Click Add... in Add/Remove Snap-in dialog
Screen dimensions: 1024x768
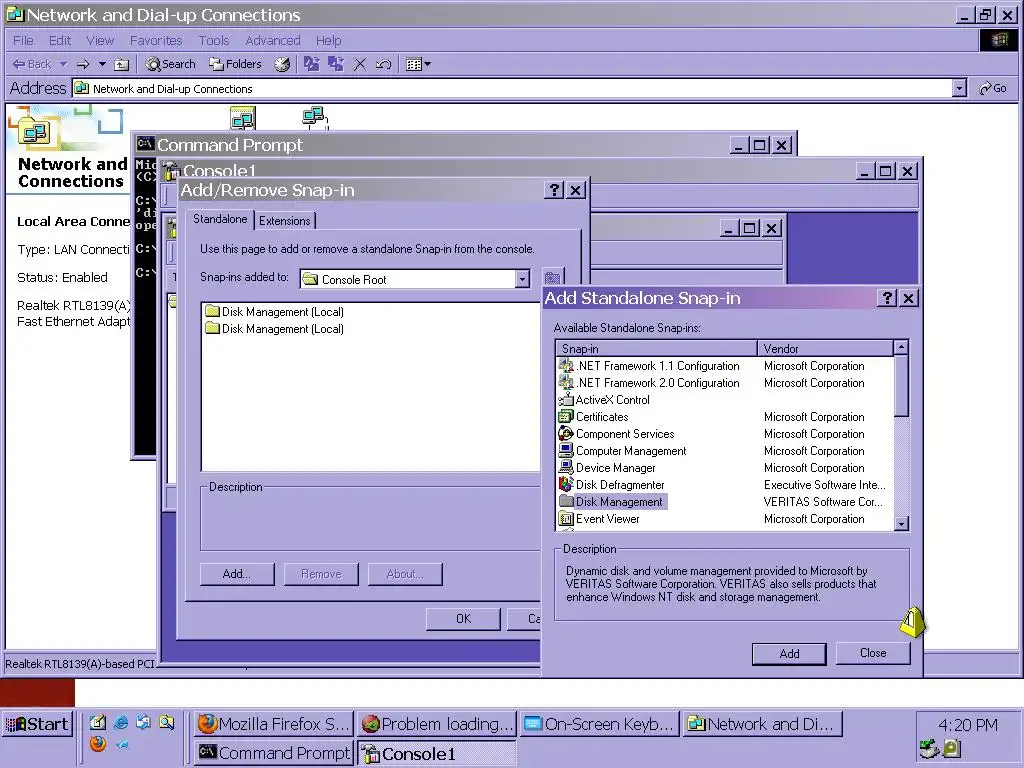(237, 574)
